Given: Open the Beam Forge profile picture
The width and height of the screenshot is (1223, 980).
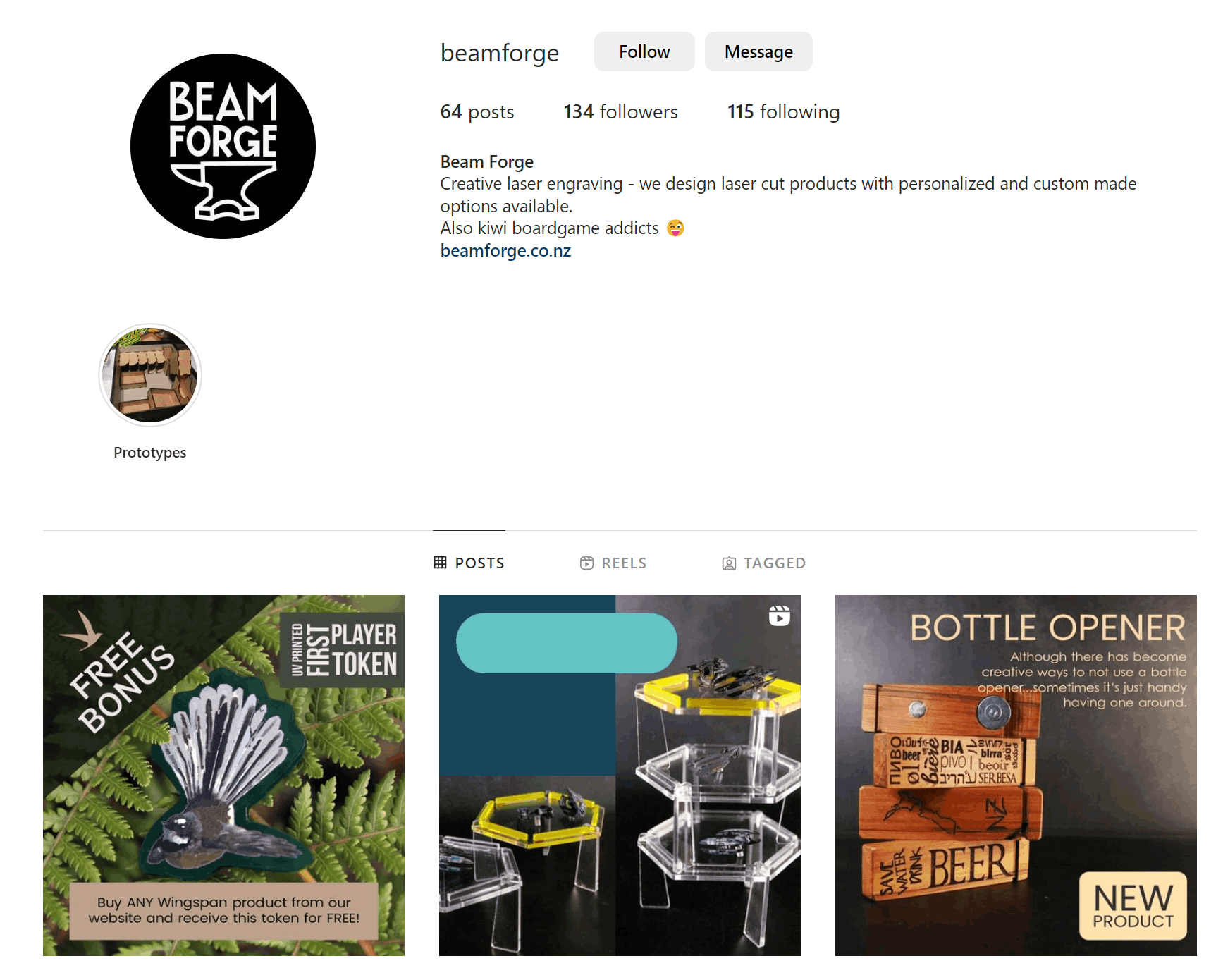Looking at the screenshot, I should point(223,146).
